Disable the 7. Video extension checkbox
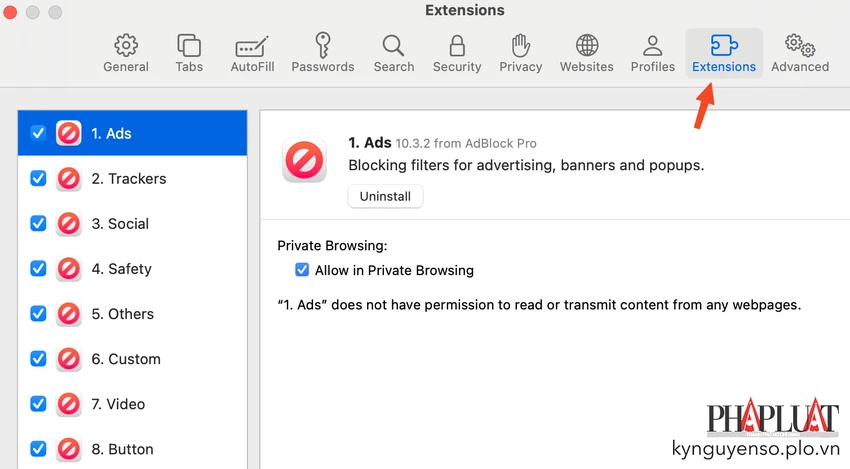 [x=38, y=404]
